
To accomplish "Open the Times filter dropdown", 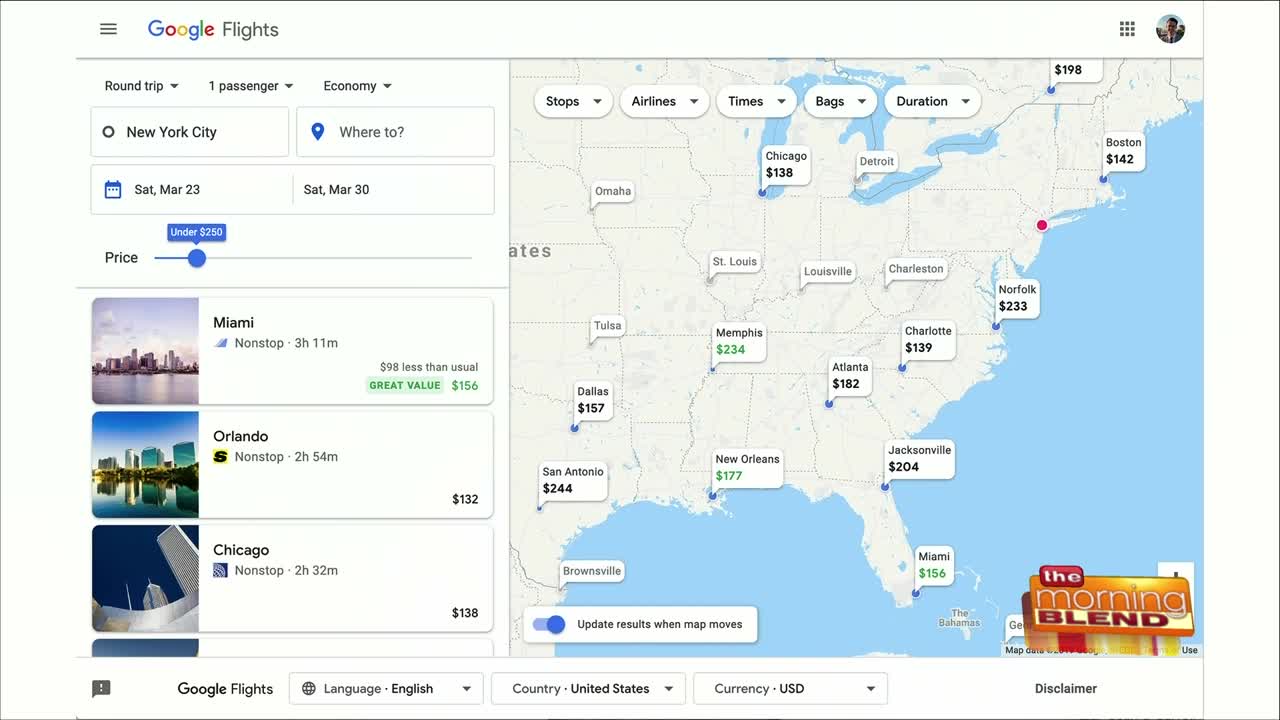I will pyautogui.click(x=756, y=101).
